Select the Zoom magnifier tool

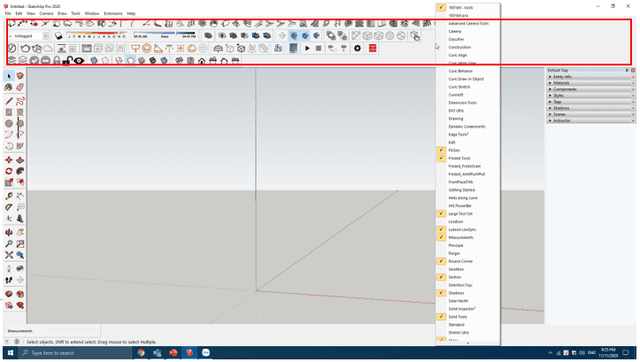[9, 244]
